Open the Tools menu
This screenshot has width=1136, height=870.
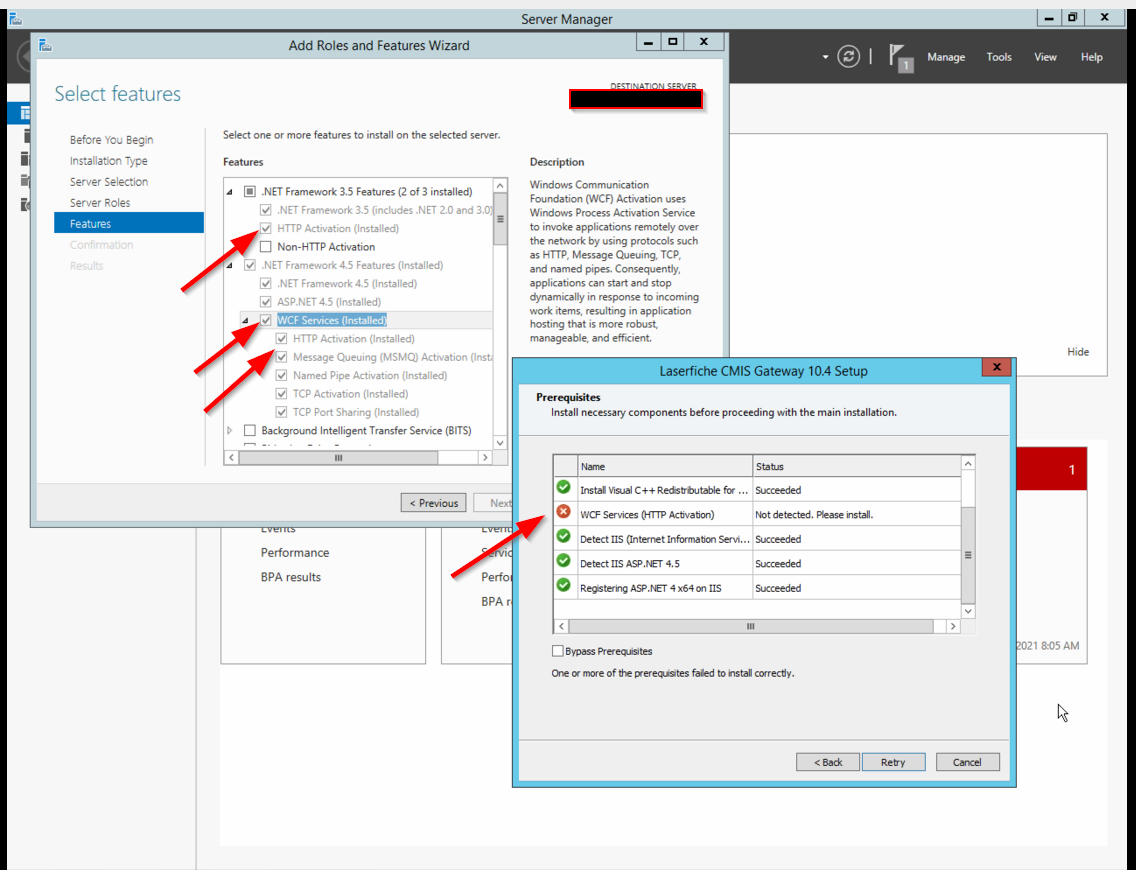[x=998, y=57]
